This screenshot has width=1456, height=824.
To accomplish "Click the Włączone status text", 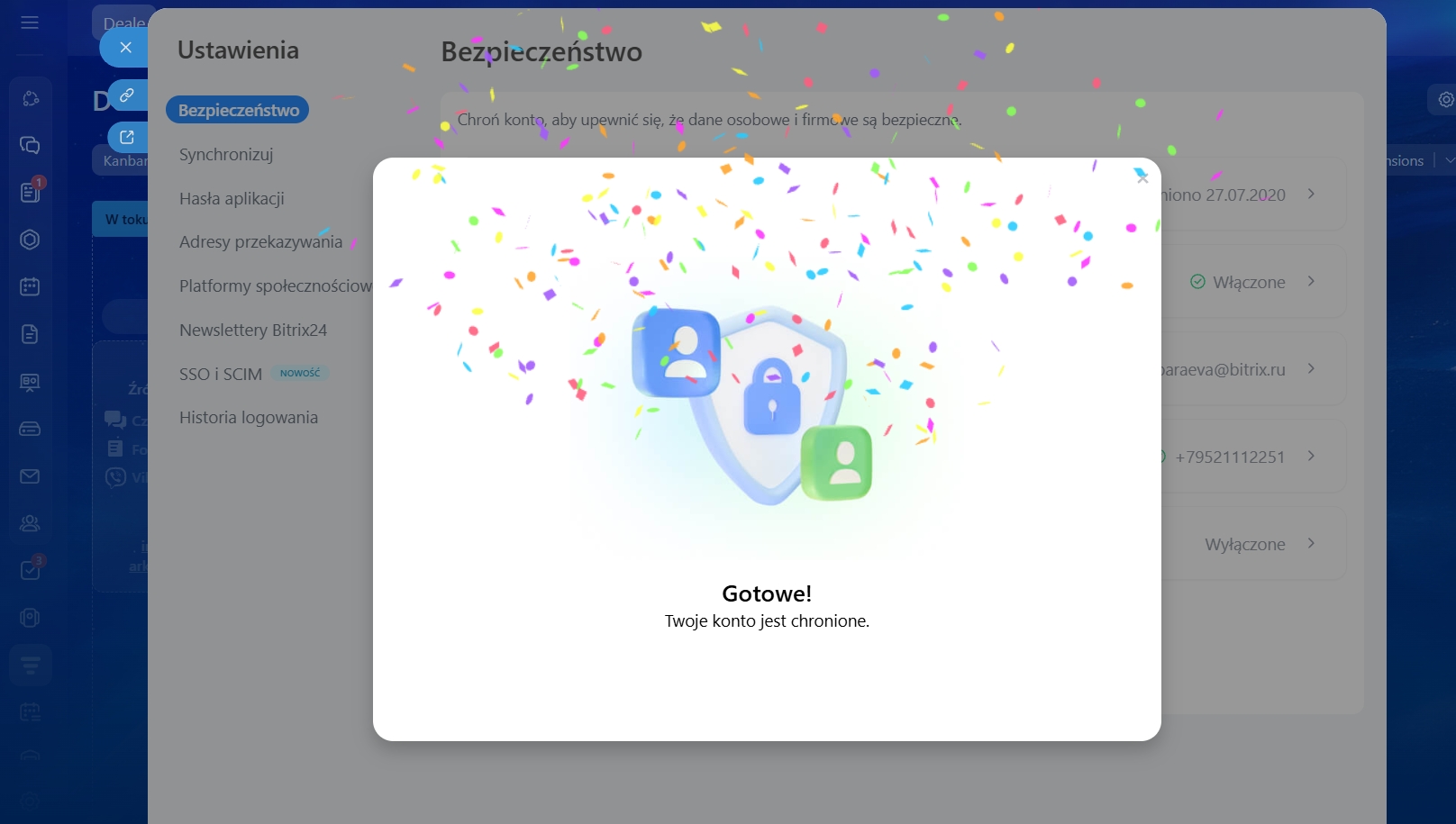I will [x=1249, y=282].
